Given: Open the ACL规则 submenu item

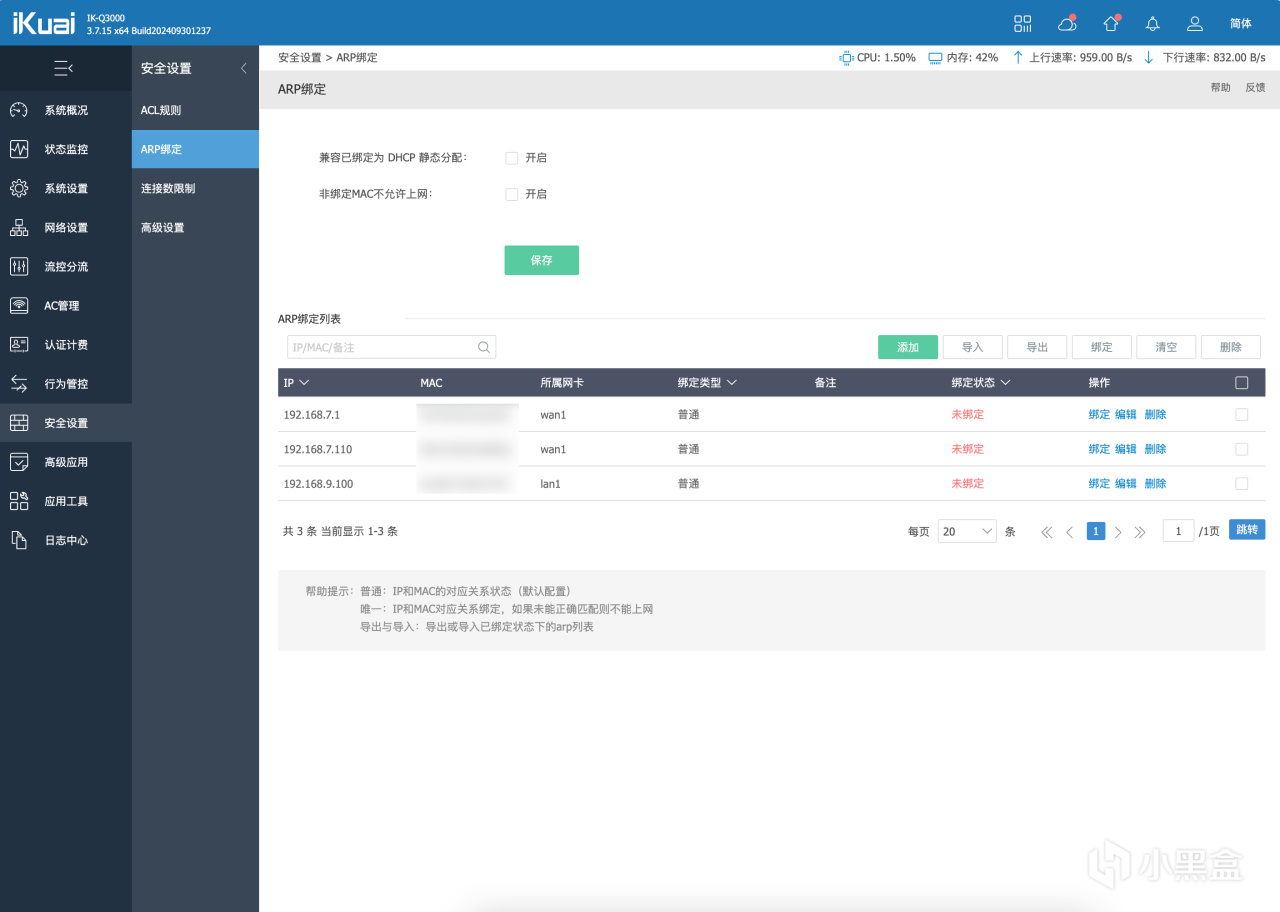Looking at the screenshot, I should click(195, 110).
